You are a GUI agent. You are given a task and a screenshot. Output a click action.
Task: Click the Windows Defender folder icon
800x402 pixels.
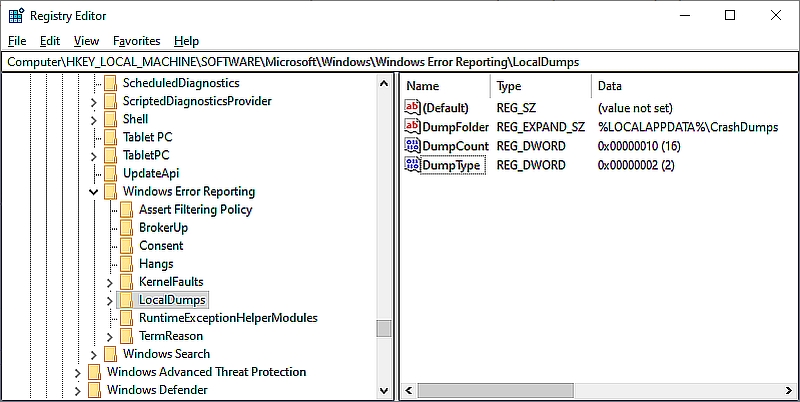[94, 390]
